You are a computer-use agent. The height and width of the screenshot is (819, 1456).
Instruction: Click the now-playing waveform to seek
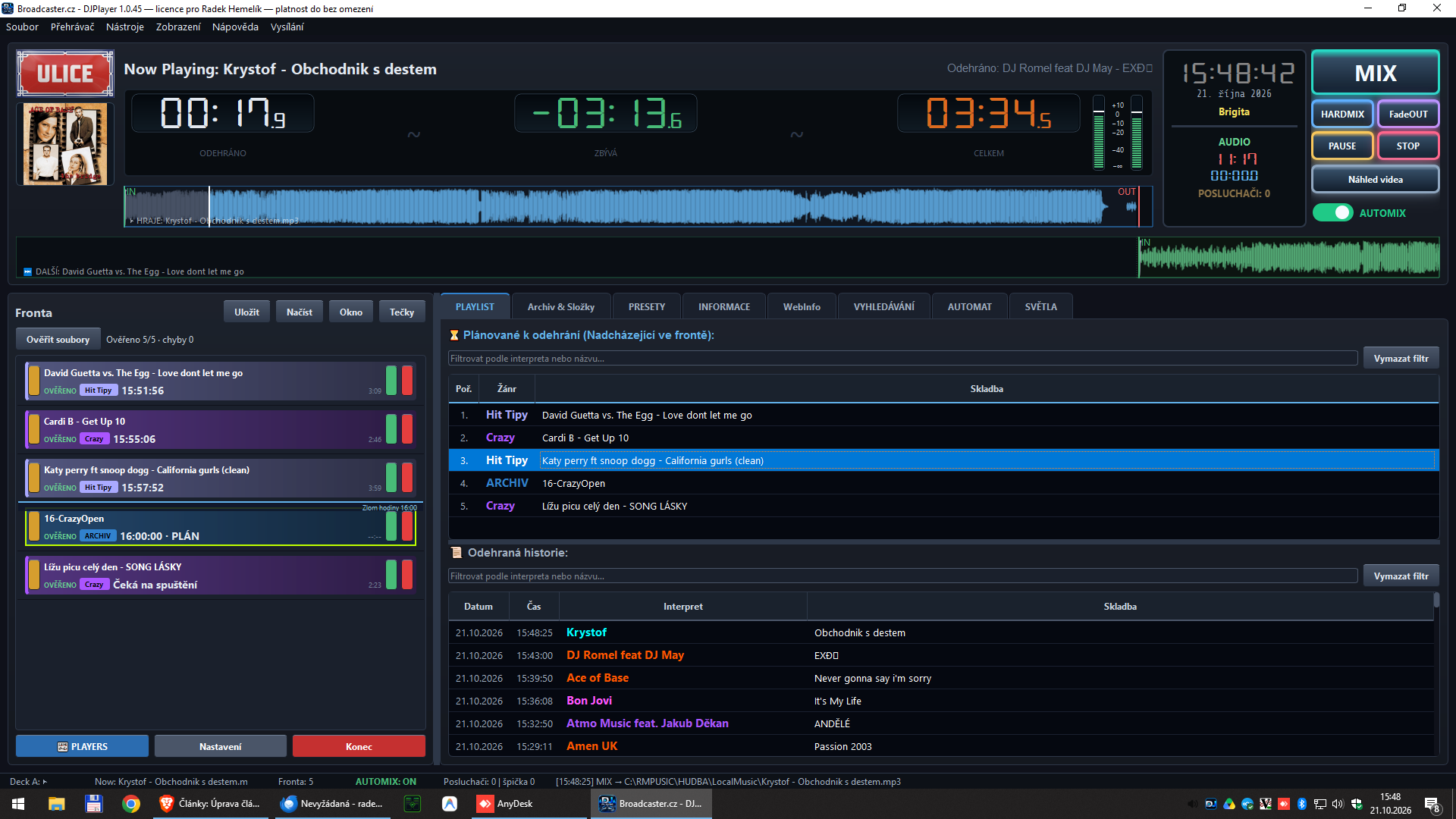coord(638,206)
